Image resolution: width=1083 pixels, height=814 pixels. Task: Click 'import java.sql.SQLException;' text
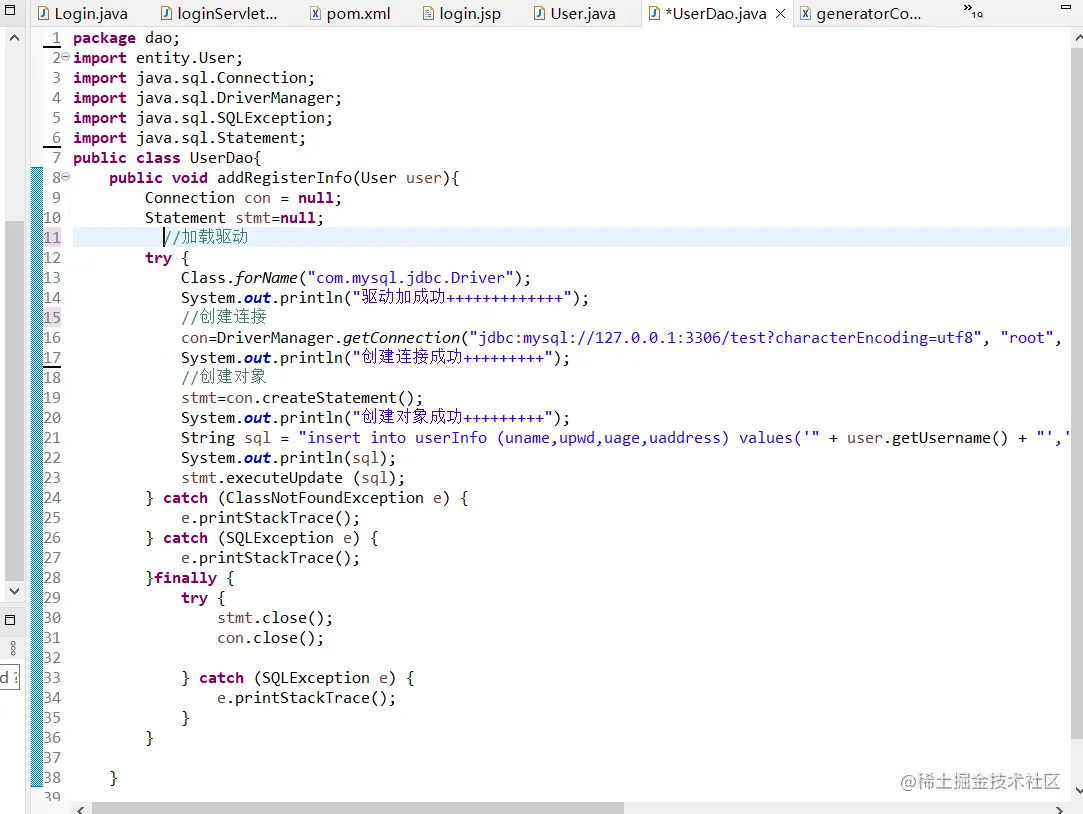202,118
